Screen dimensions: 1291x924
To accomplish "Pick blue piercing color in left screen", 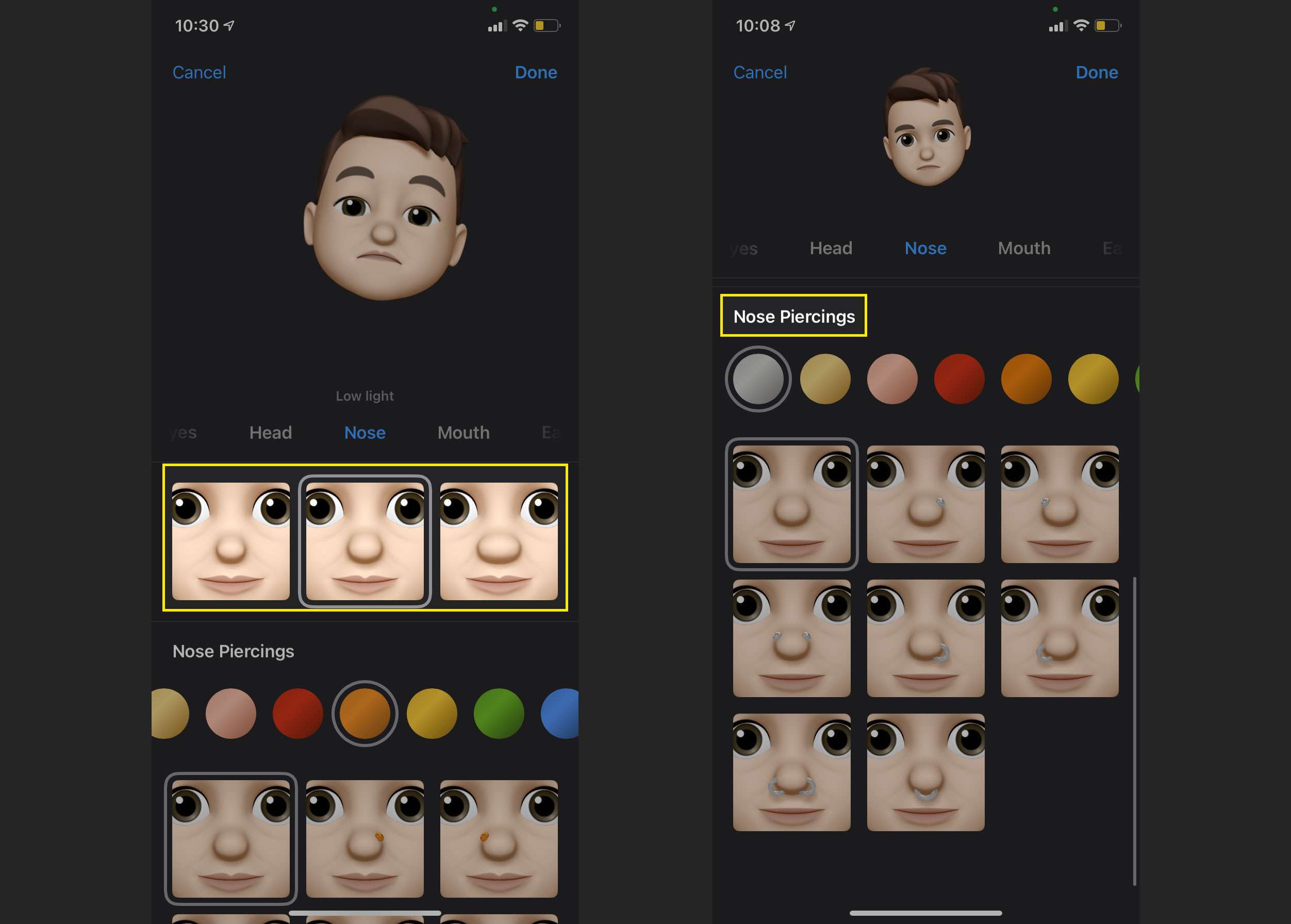I will [560, 714].
